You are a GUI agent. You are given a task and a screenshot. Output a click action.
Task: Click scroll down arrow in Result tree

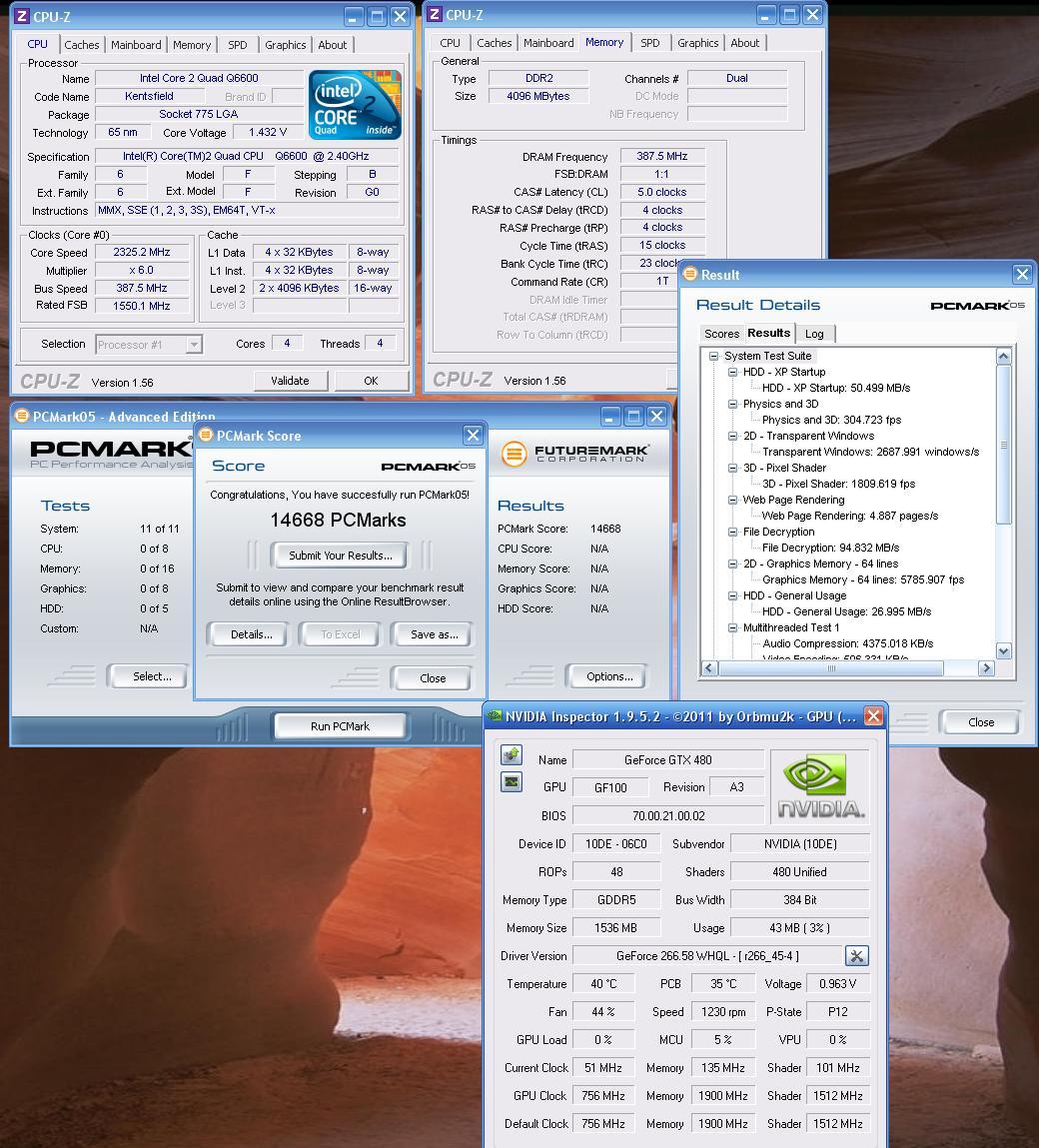point(1004,650)
